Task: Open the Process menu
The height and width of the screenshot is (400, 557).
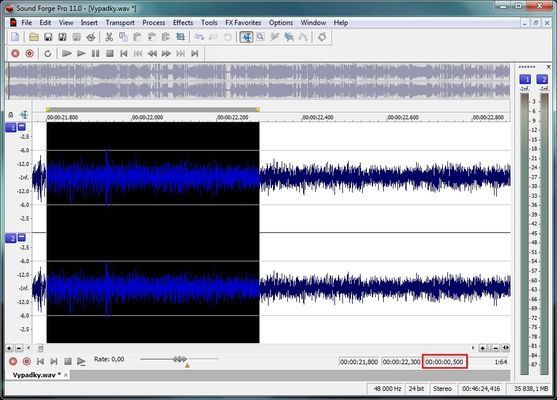Action: [x=153, y=23]
